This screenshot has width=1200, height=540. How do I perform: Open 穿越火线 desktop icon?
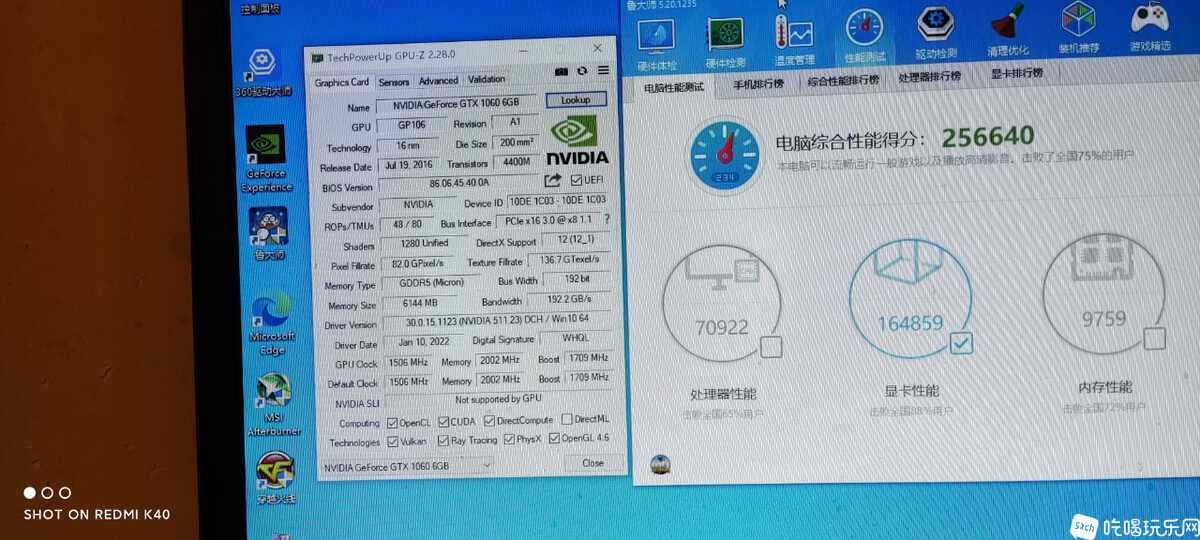275,478
